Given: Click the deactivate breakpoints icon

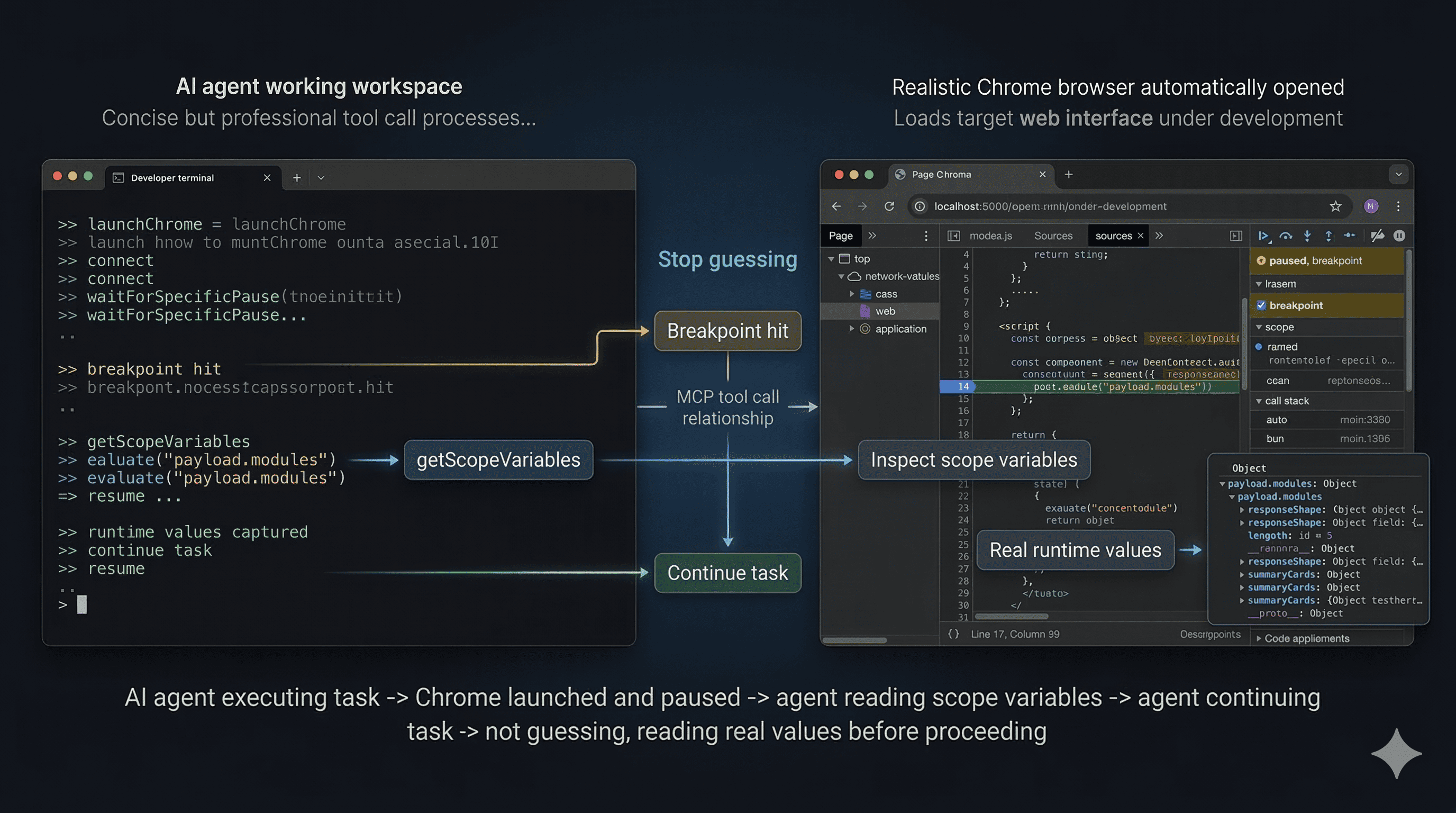Looking at the screenshot, I should tap(1378, 236).
